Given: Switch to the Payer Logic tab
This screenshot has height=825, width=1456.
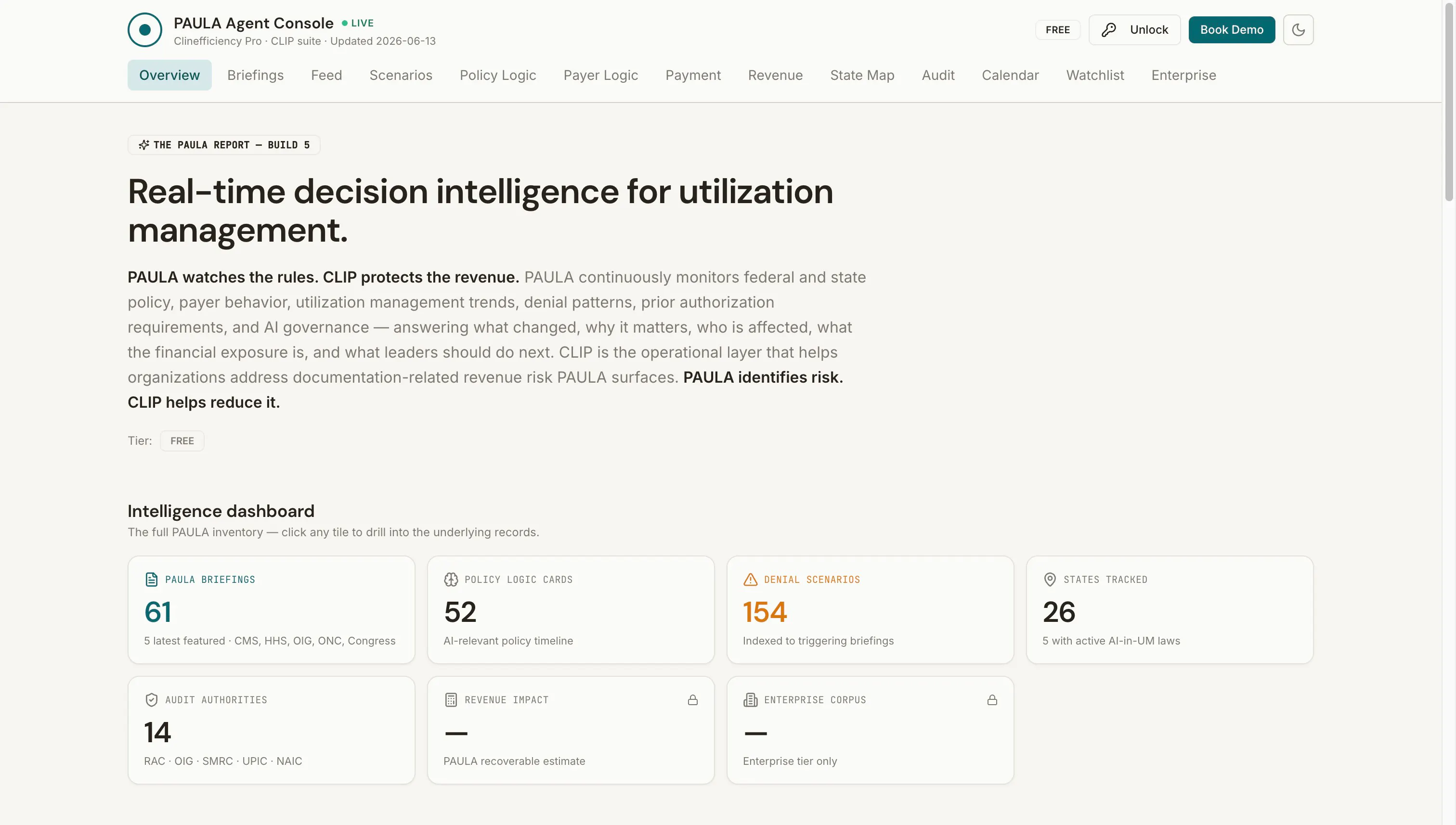Looking at the screenshot, I should click(601, 76).
